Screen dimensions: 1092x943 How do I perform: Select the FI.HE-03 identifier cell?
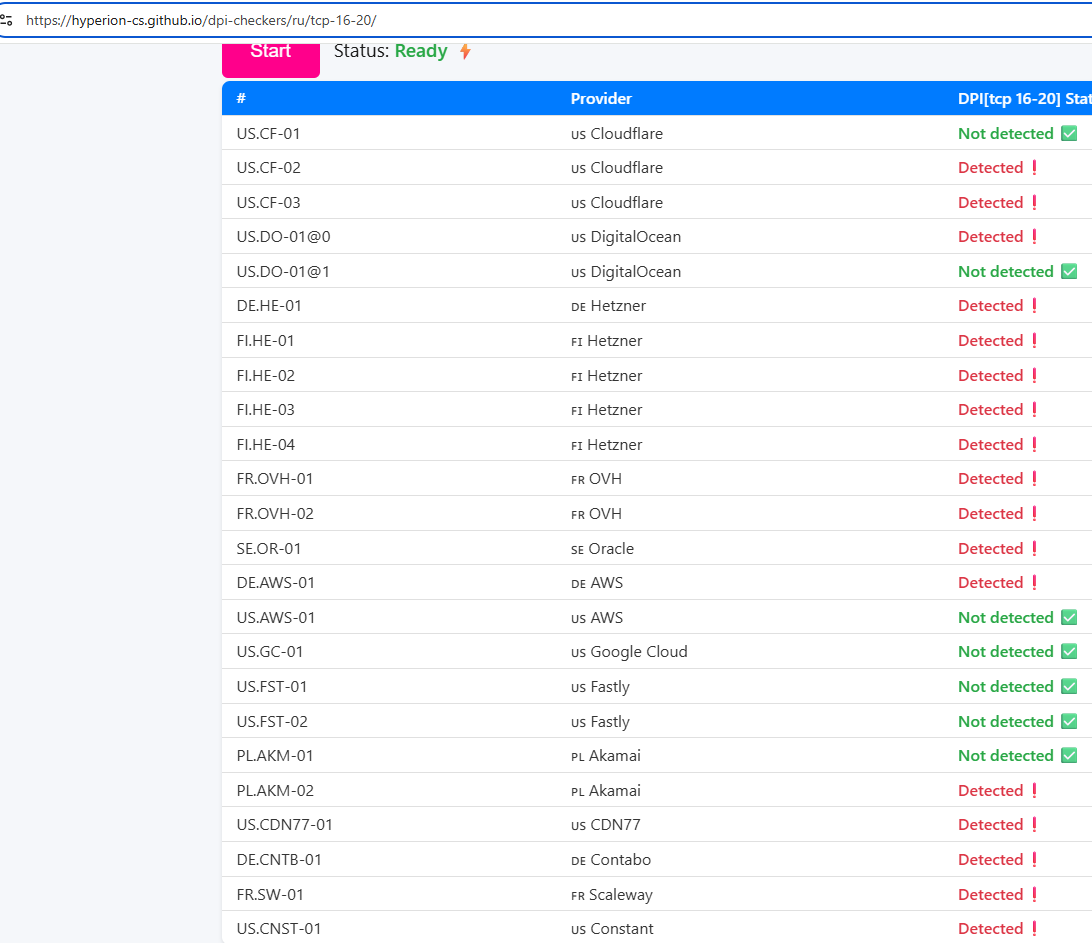265,410
